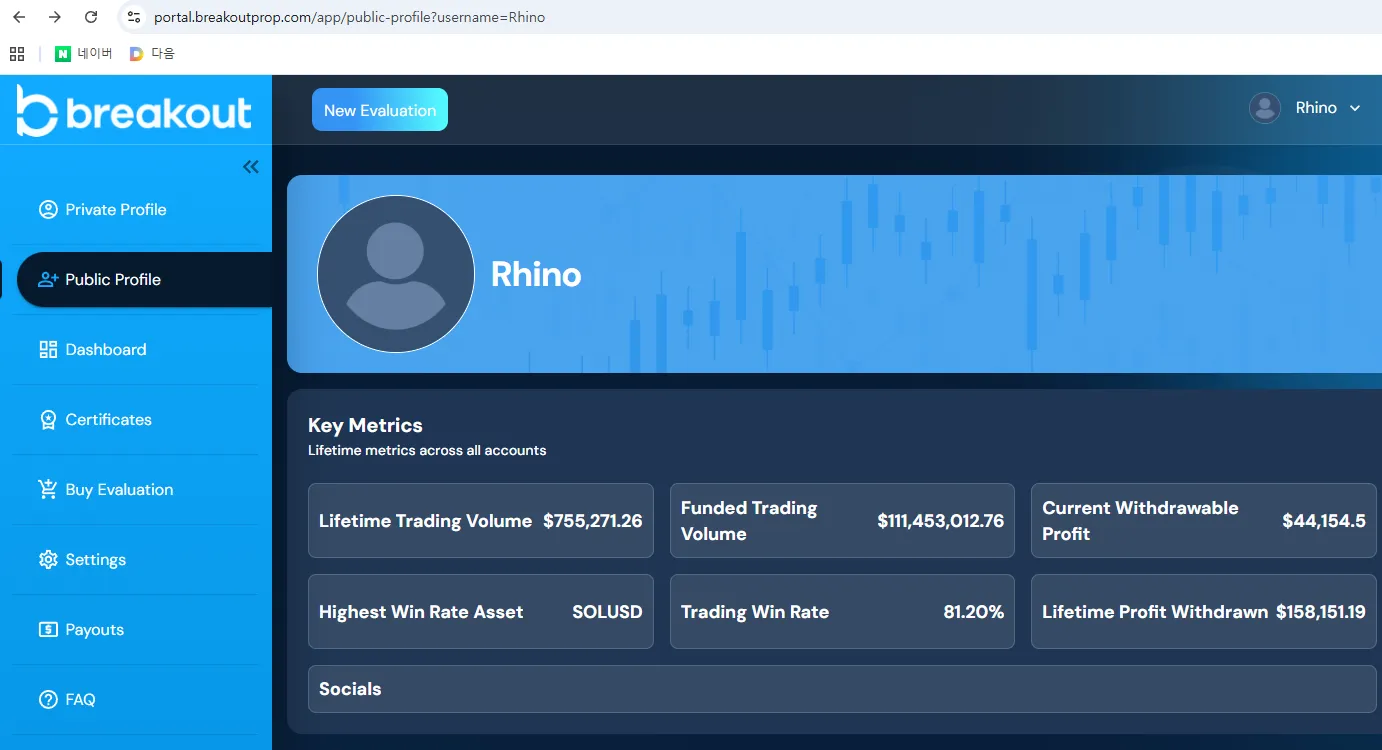
Task: Click the Payouts dollar icon
Action: pos(48,630)
